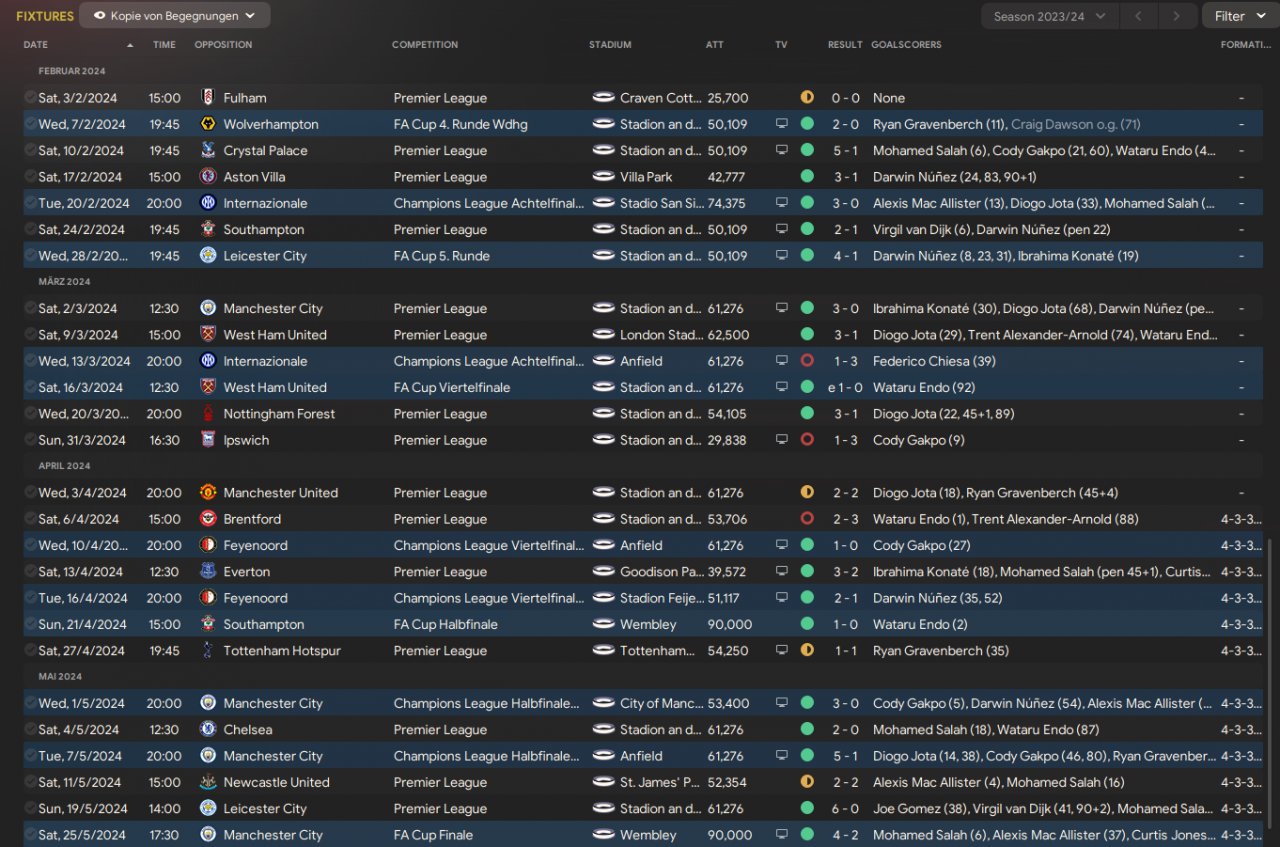The height and width of the screenshot is (847, 1280).
Task: Sort by the OPPOSITION column header
Action: click(223, 45)
